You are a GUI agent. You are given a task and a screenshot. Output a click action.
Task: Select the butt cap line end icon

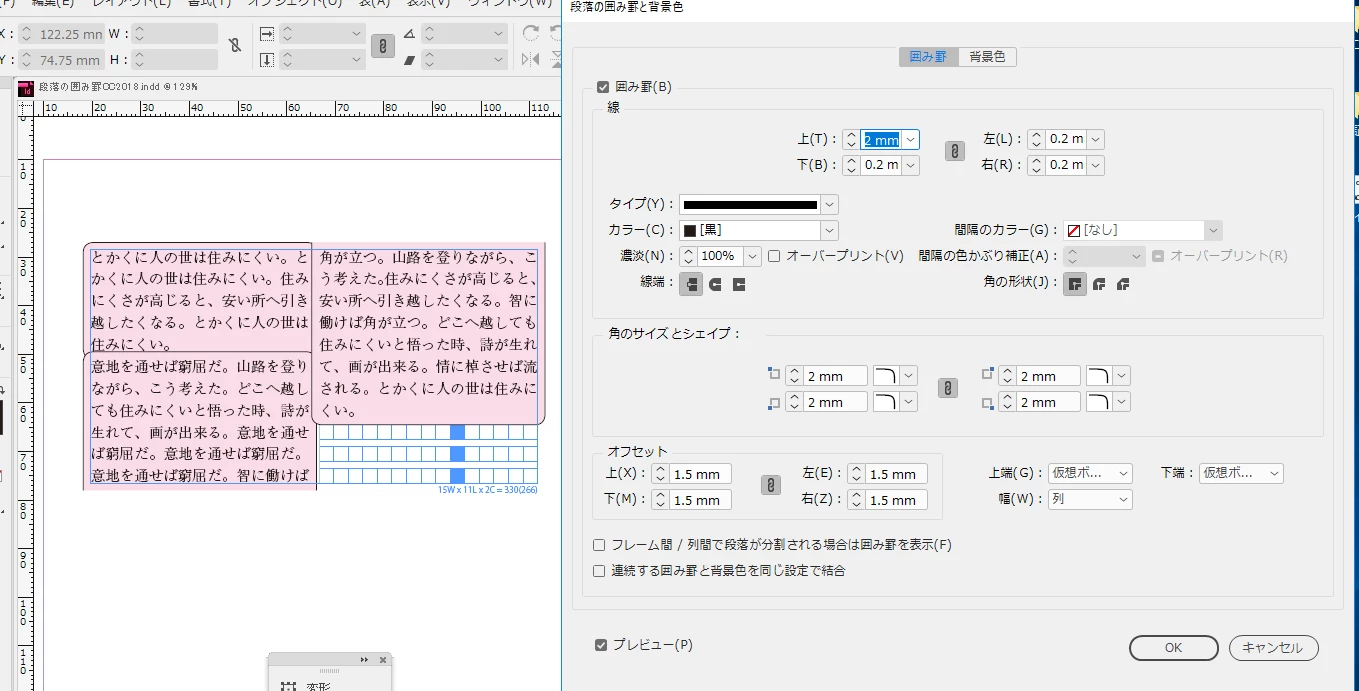(690, 284)
